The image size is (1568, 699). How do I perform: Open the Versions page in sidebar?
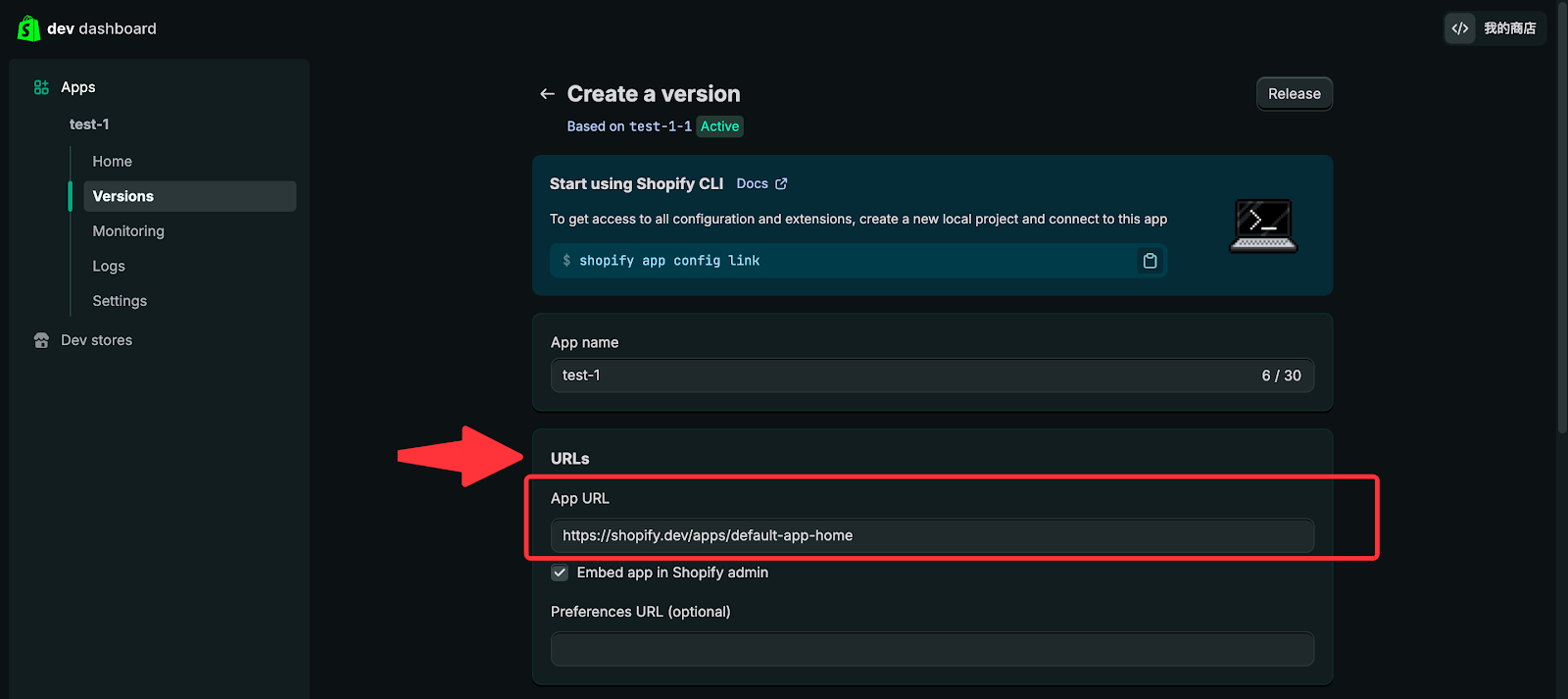coord(123,196)
